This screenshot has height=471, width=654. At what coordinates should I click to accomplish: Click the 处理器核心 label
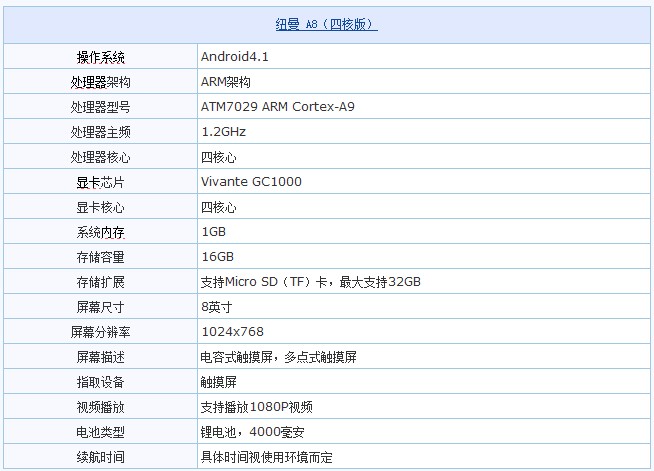(100, 157)
